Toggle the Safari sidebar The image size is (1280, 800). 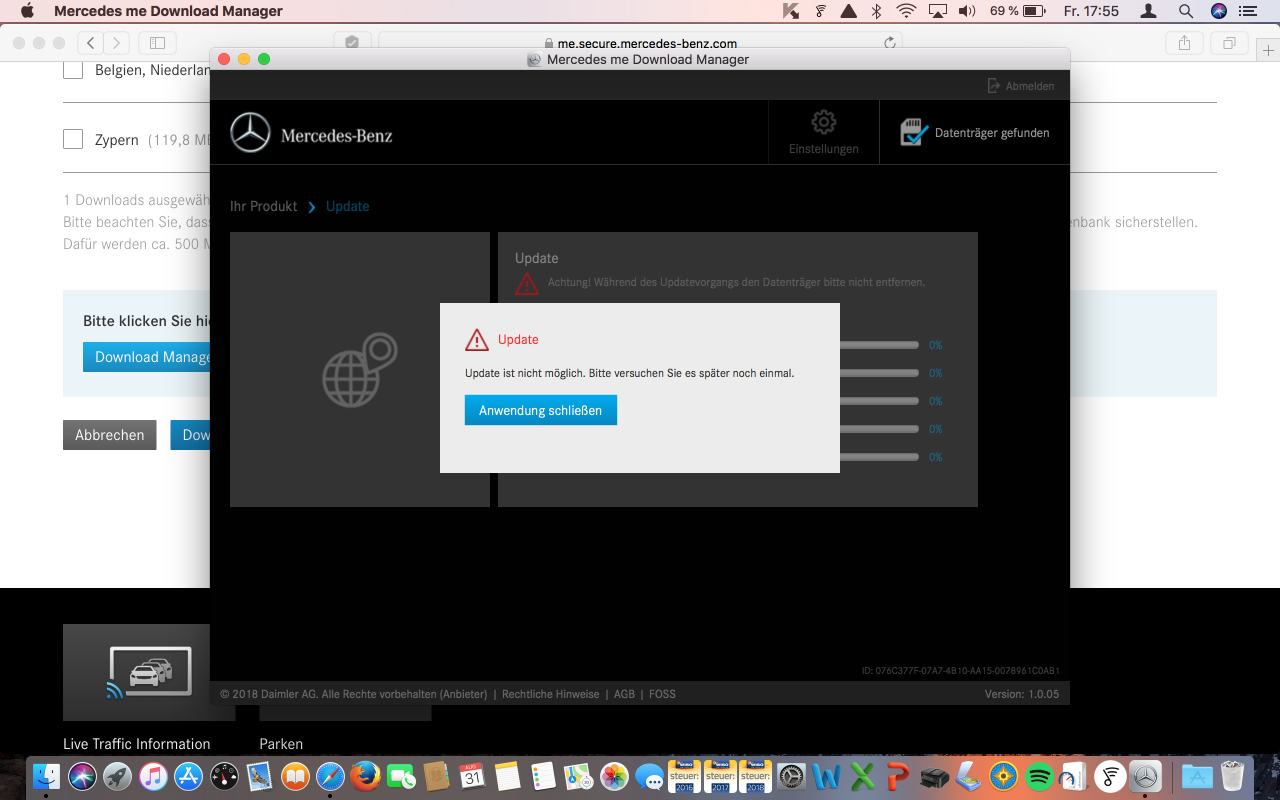pos(157,43)
